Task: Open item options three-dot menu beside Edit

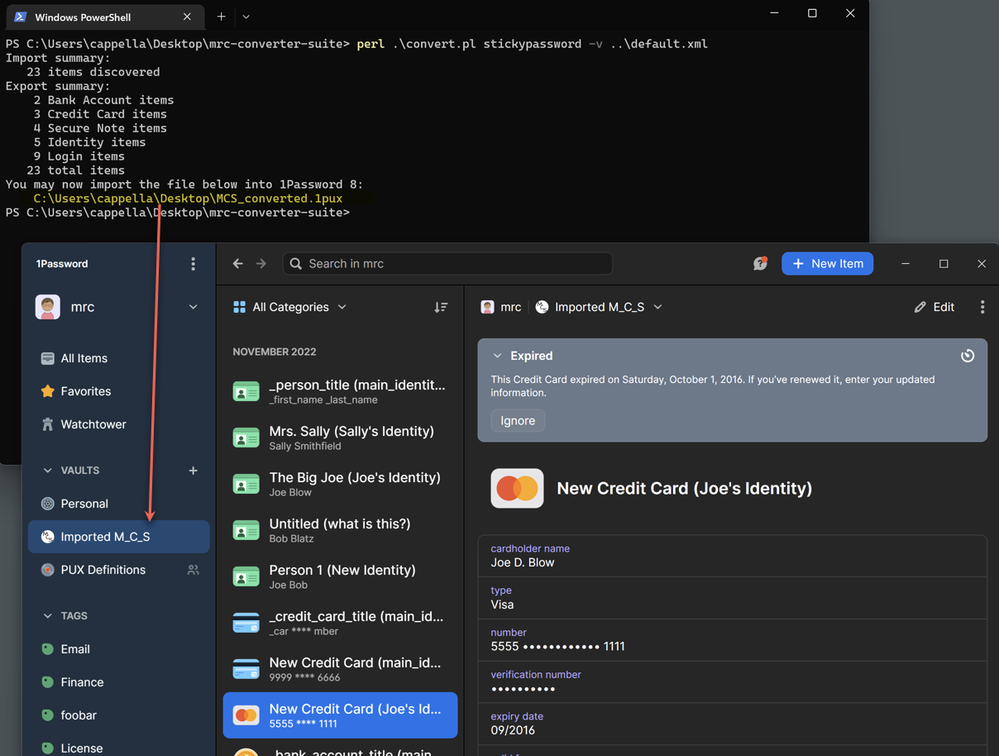Action: pos(982,307)
